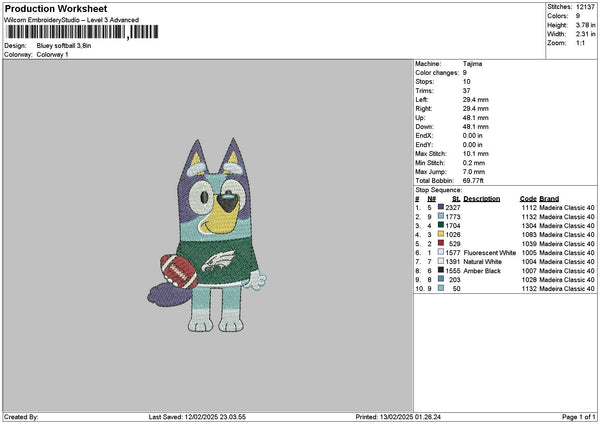Click the 'Left:' value 29.4 mm
The image size is (600, 424).
point(476,99)
